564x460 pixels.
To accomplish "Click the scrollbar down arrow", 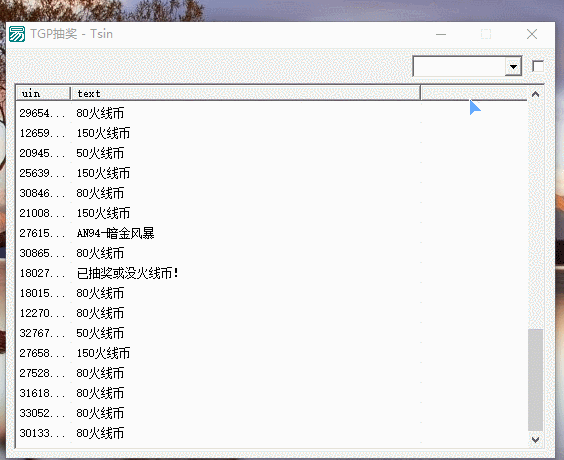I will (535, 439).
